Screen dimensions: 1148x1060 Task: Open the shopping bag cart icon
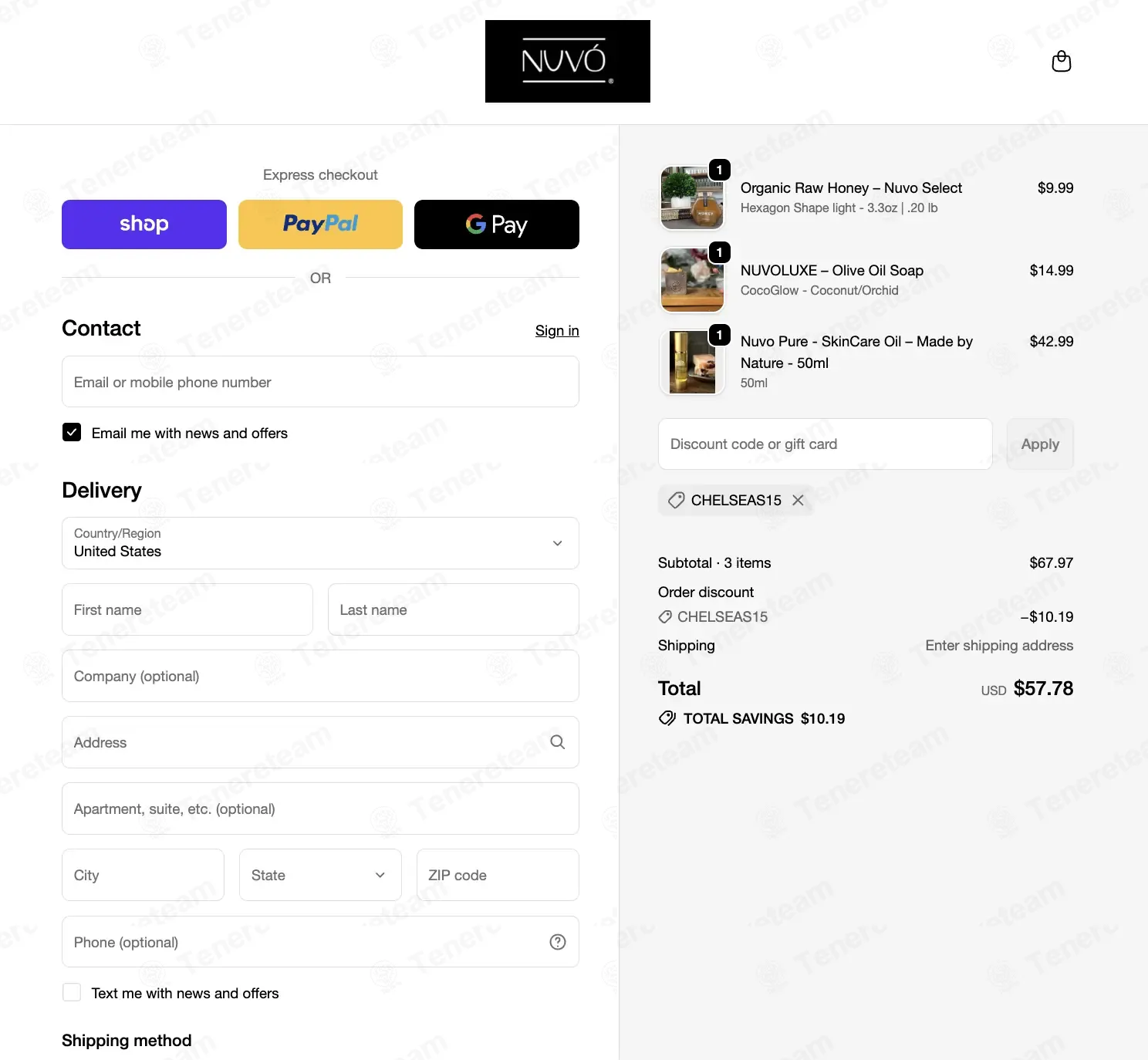pyautogui.click(x=1062, y=61)
